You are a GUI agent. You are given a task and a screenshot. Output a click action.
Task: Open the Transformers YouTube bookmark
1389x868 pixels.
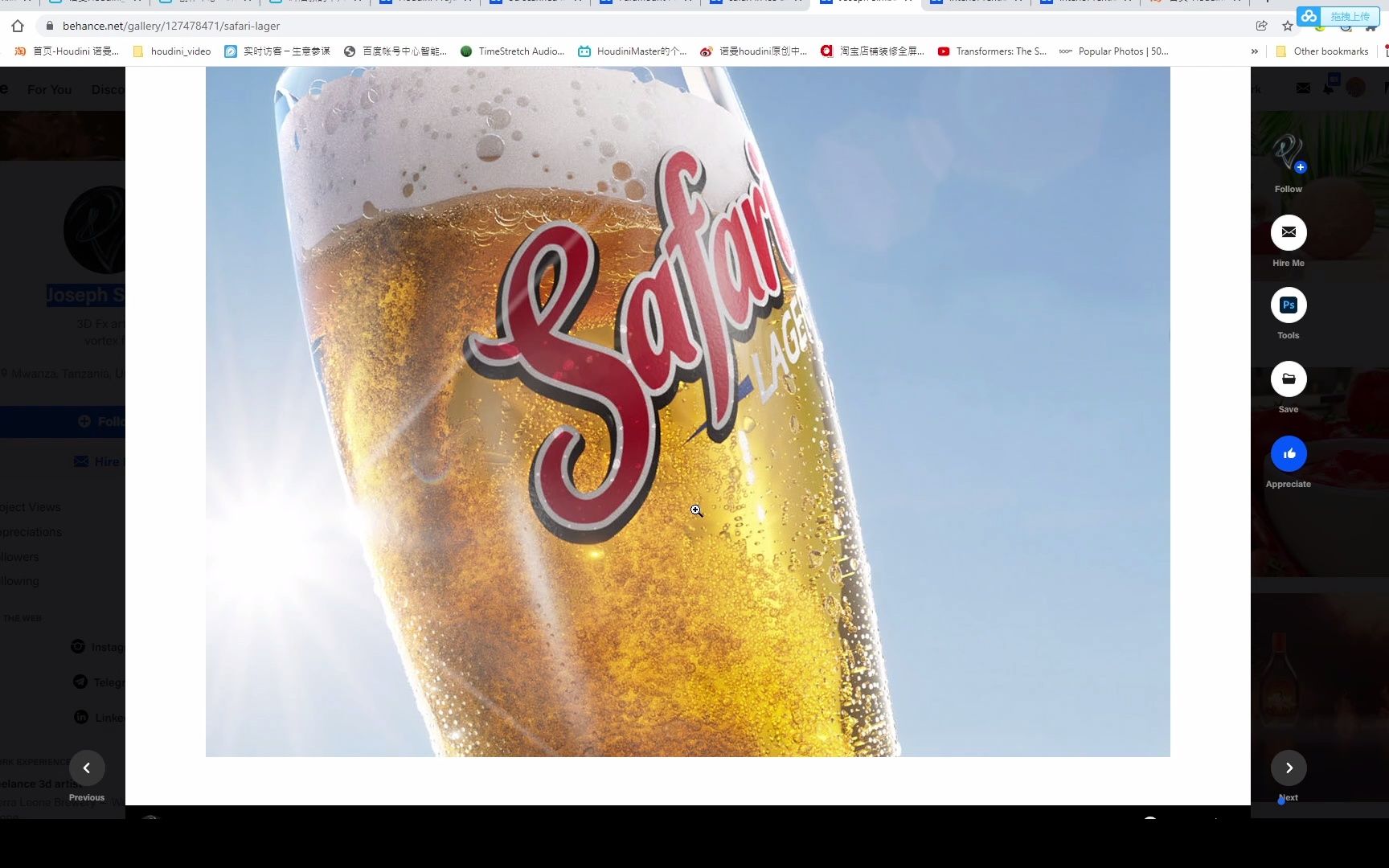point(993,51)
